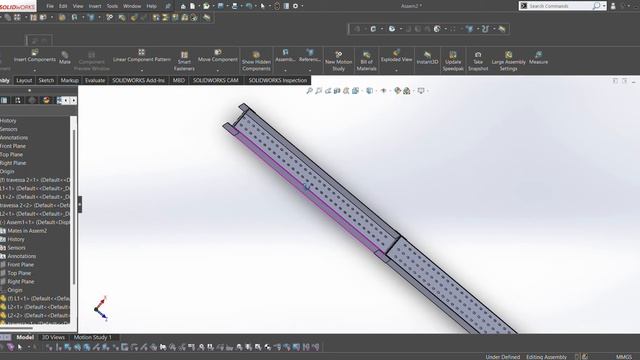Image resolution: width=640 pixels, height=360 pixels.
Task: Open the Edit menu
Action: coord(63,6)
